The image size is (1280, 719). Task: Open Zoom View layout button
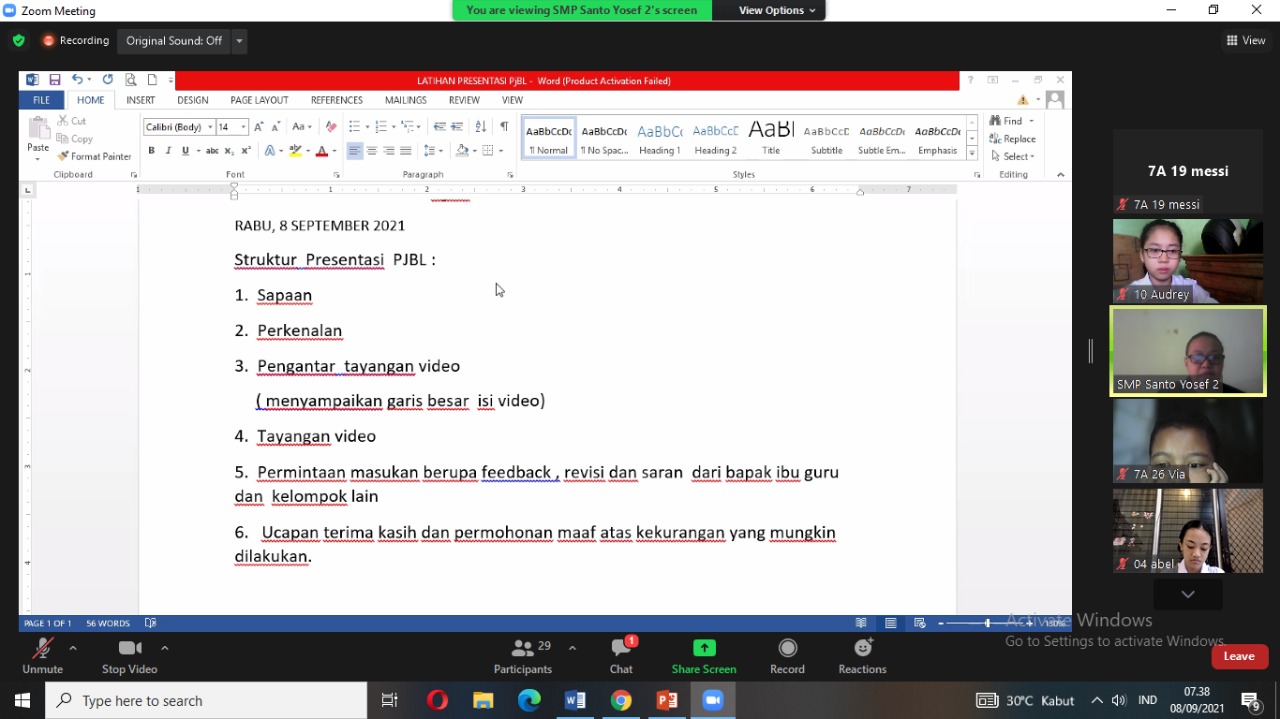[1246, 41]
